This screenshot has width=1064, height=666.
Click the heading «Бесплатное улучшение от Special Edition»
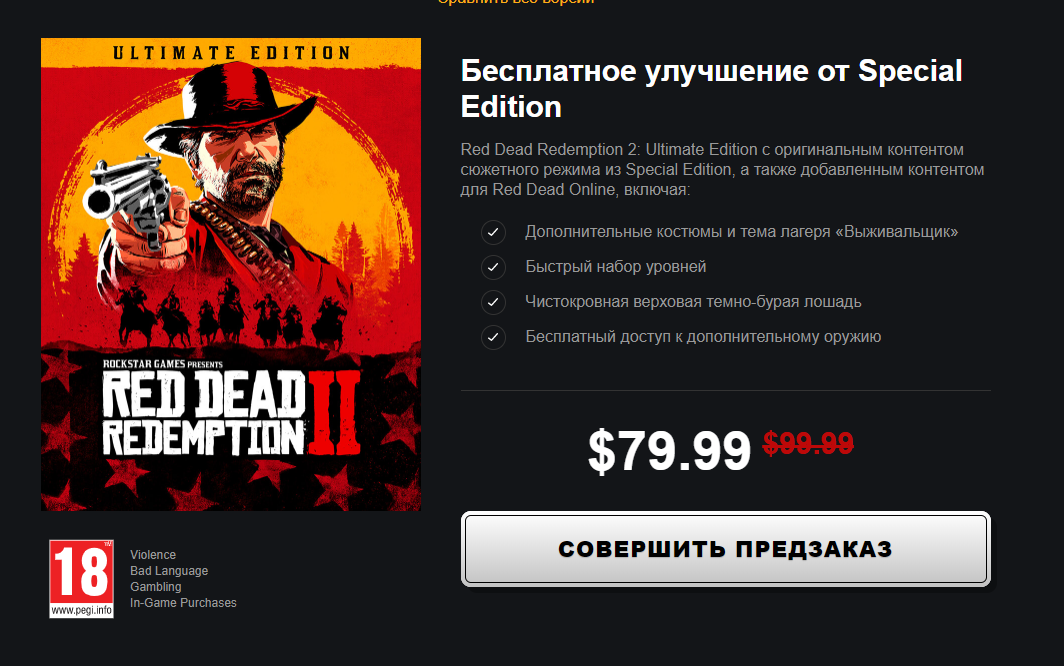pyautogui.click(x=711, y=89)
